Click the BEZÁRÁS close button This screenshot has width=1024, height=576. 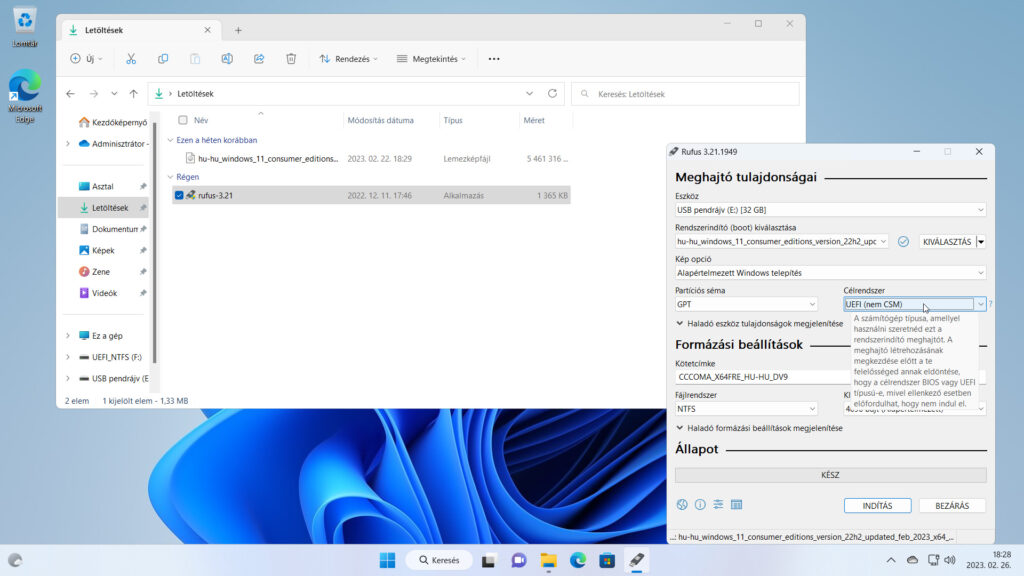click(x=952, y=505)
